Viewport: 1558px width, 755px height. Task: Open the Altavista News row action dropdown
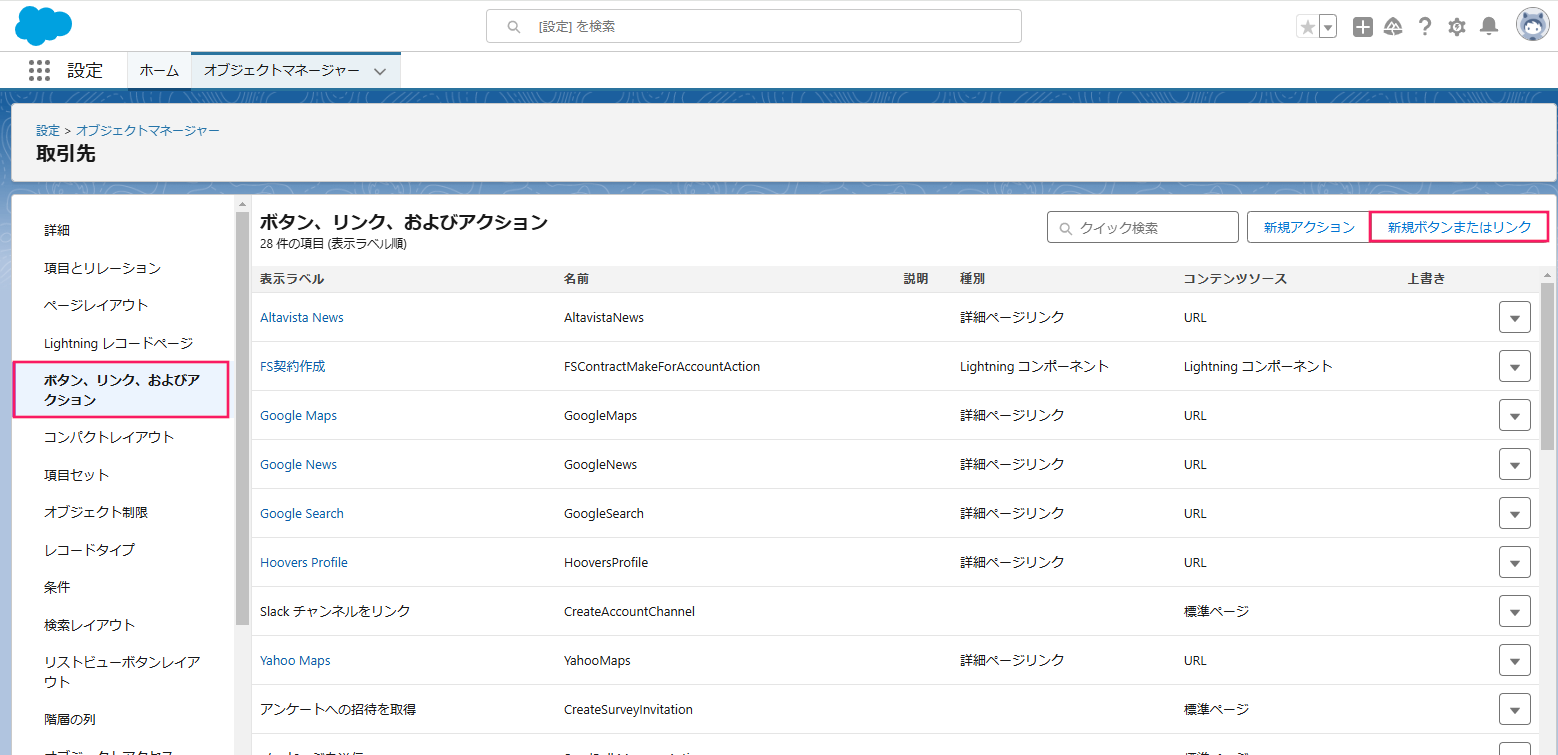point(1515,317)
